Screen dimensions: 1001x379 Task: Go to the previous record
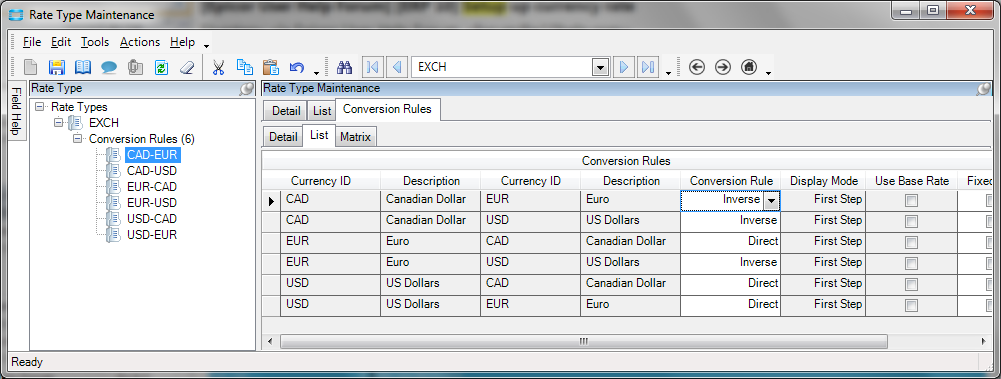396,67
